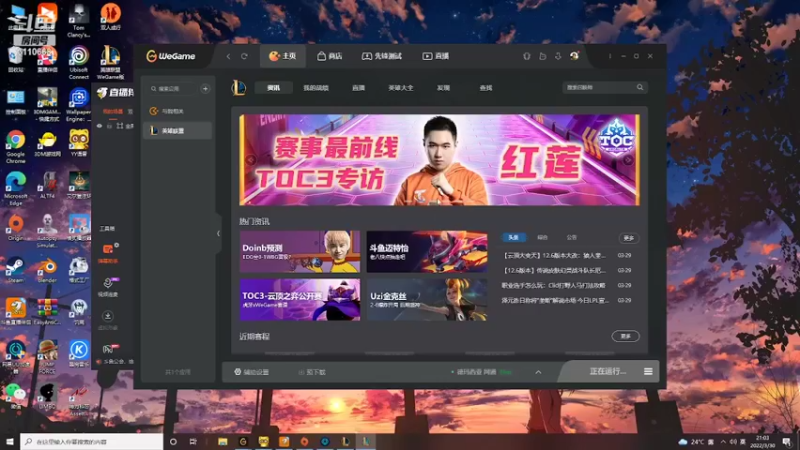The width and height of the screenshot is (800, 450).
Task: Click the magnifier icon in summoner search
Action: pyautogui.click(x=640, y=88)
